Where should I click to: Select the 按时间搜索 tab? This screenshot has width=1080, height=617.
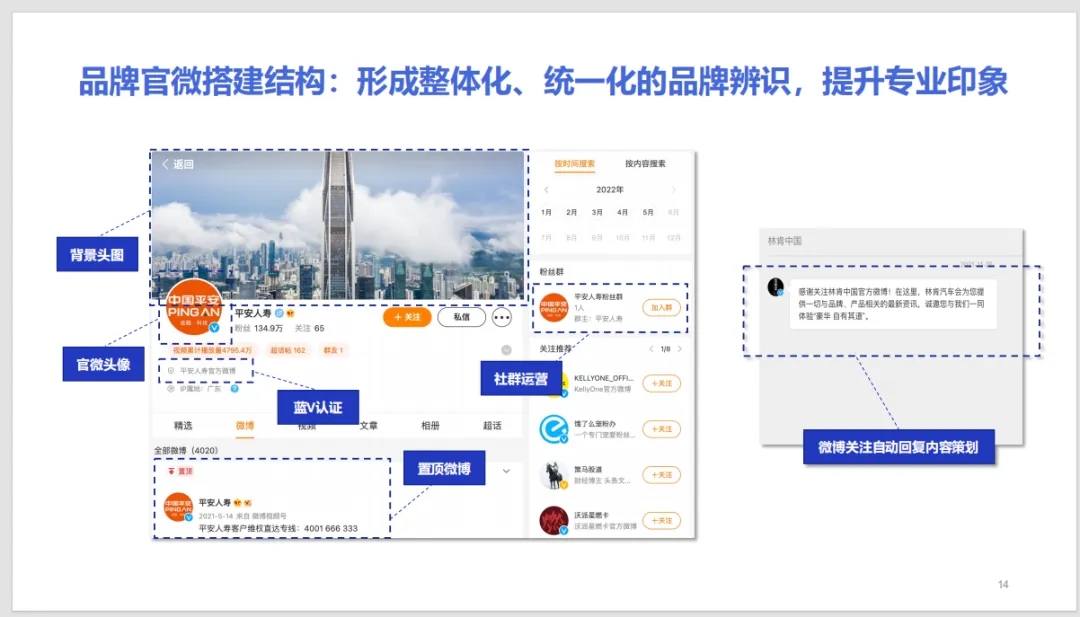tap(574, 164)
